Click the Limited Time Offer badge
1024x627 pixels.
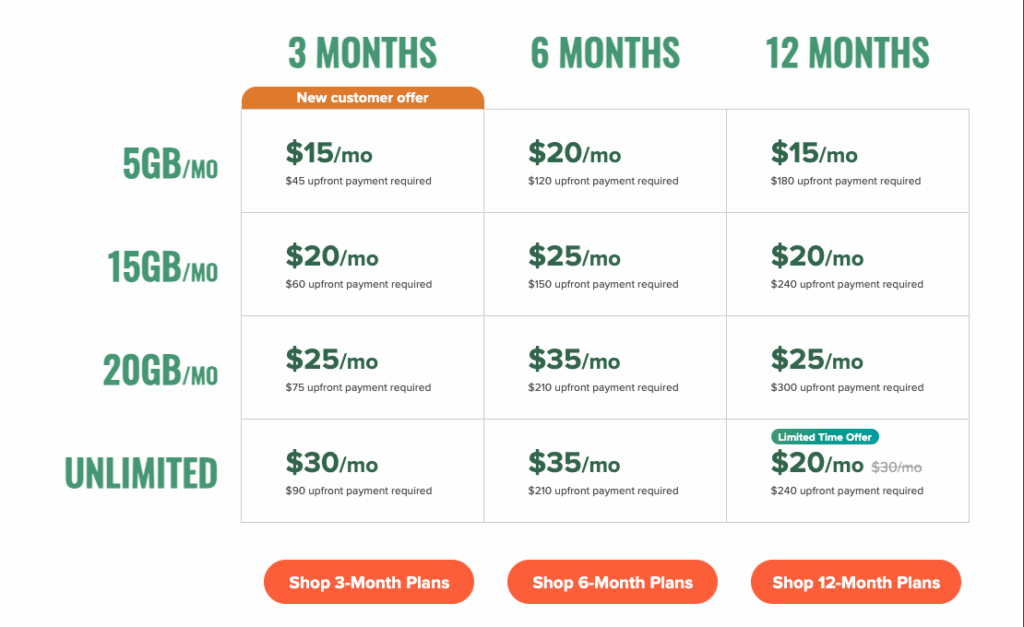tap(825, 437)
